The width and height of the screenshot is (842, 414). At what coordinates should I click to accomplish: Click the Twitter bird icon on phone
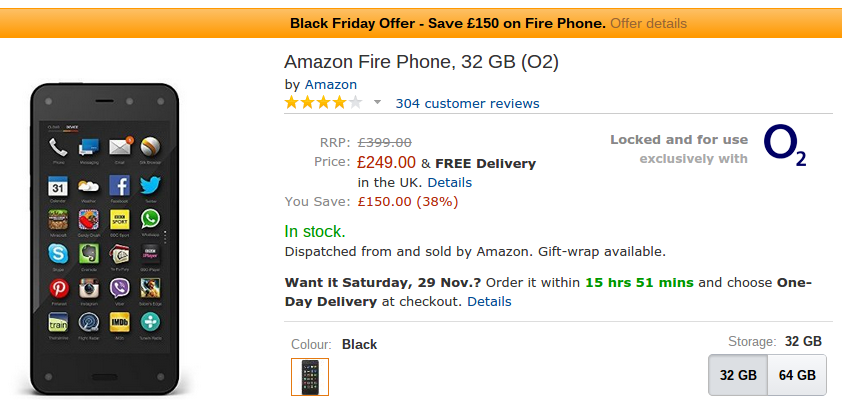click(x=150, y=185)
